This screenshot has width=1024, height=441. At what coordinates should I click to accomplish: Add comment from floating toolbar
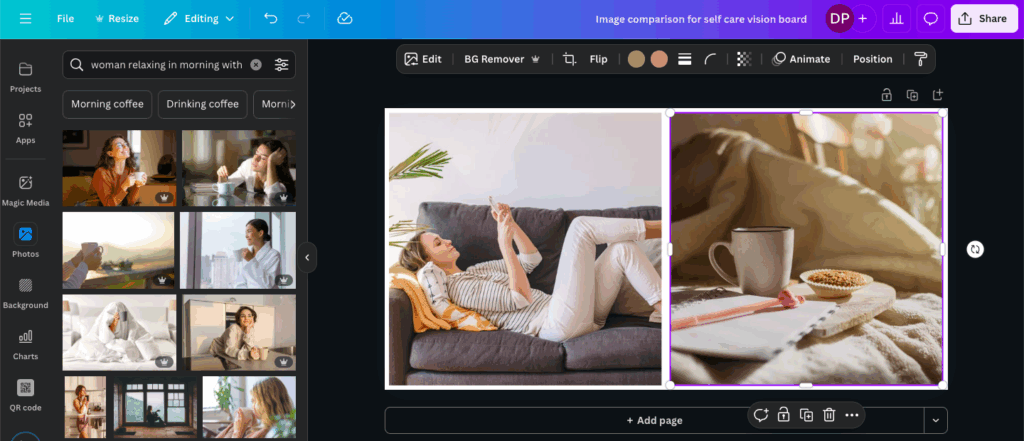point(761,415)
